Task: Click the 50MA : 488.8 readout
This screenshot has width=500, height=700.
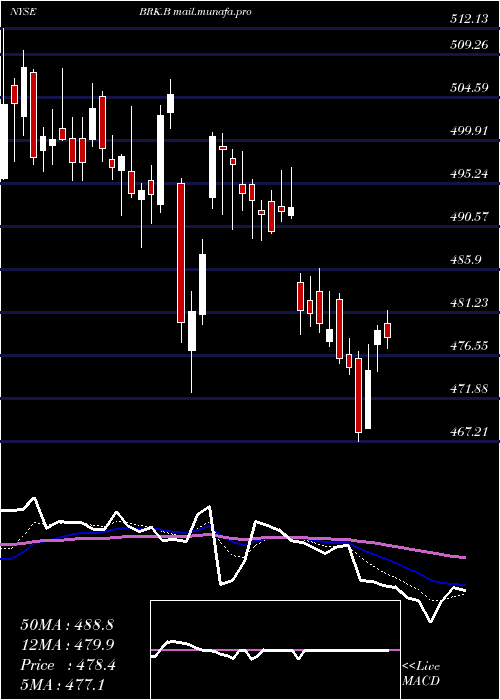Action: click(x=67, y=625)
